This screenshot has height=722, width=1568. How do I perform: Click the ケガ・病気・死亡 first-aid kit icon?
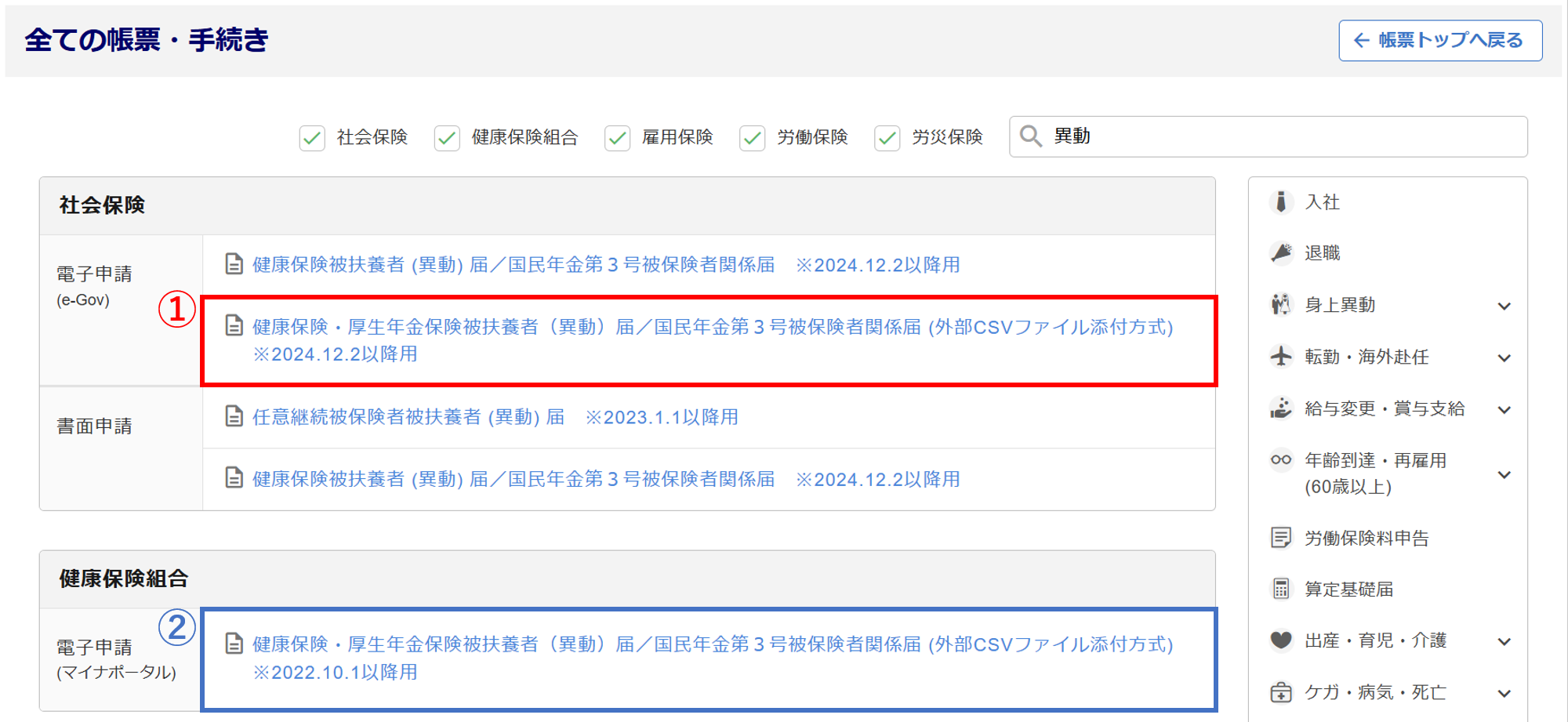(x=1281, y=691)
